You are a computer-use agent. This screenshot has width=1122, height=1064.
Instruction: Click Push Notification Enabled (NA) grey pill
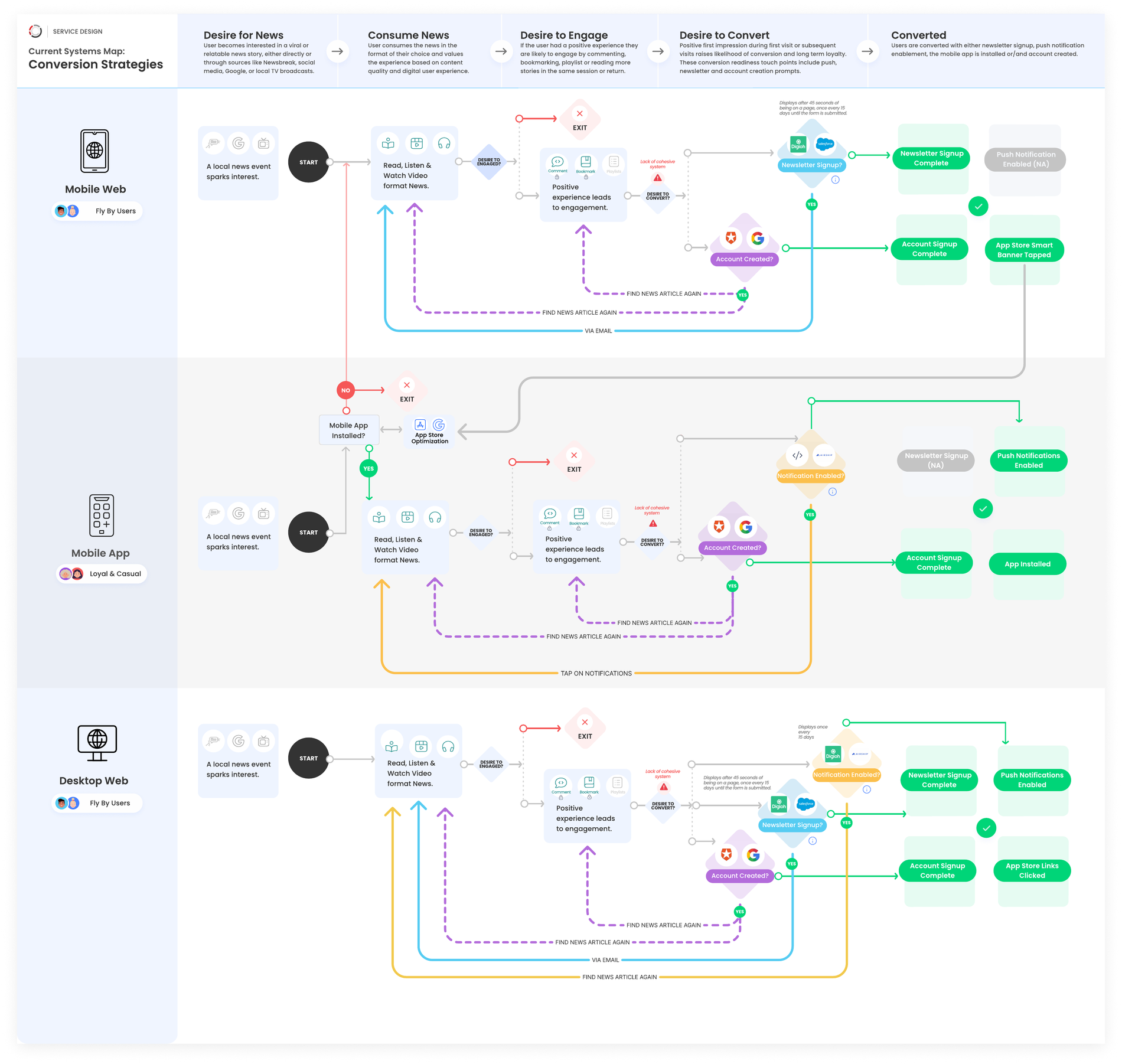[x=1026, y=159]
